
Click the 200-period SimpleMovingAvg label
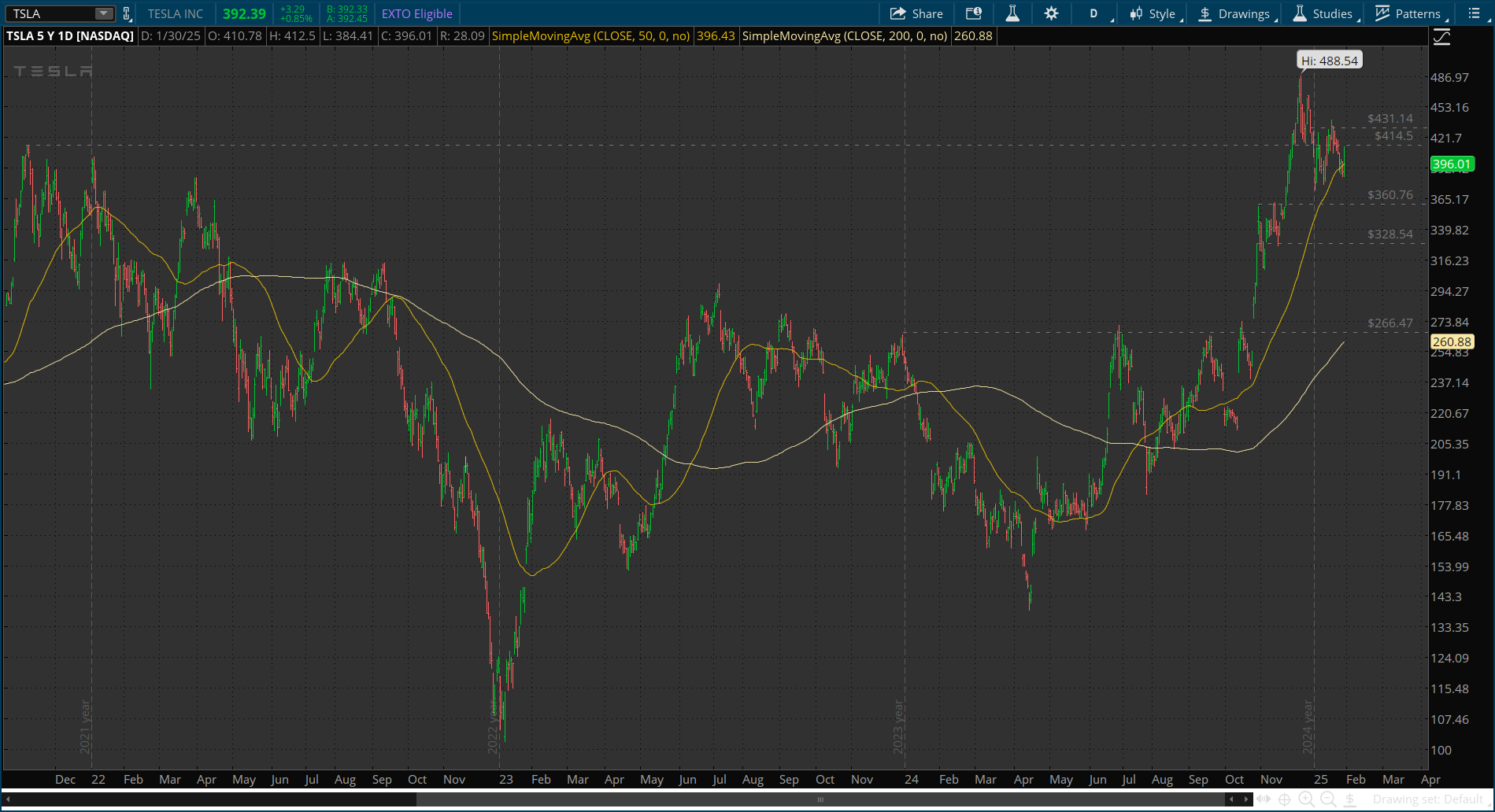(x=845, y=35)
